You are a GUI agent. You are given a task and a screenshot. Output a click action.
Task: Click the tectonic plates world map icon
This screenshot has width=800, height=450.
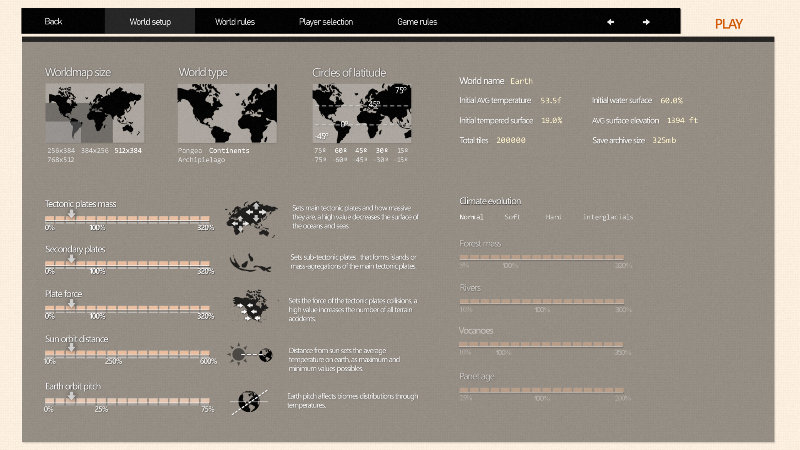(252, 219)
